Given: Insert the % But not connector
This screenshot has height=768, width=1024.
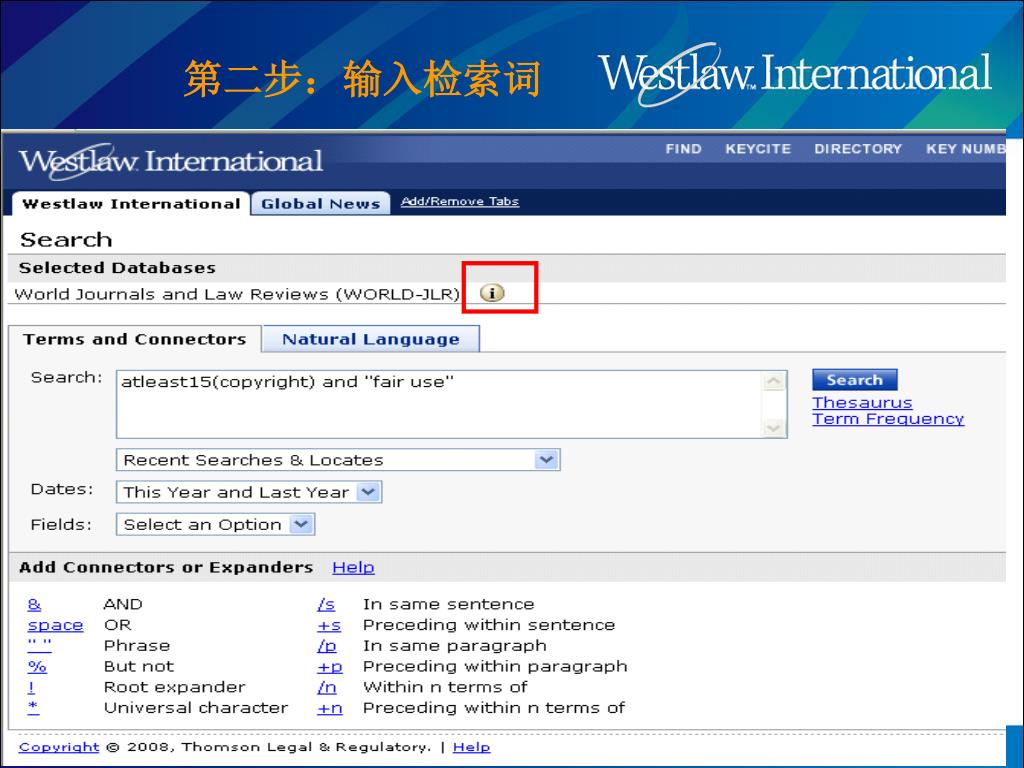Looking at the screenshot, I should (37, 667).
